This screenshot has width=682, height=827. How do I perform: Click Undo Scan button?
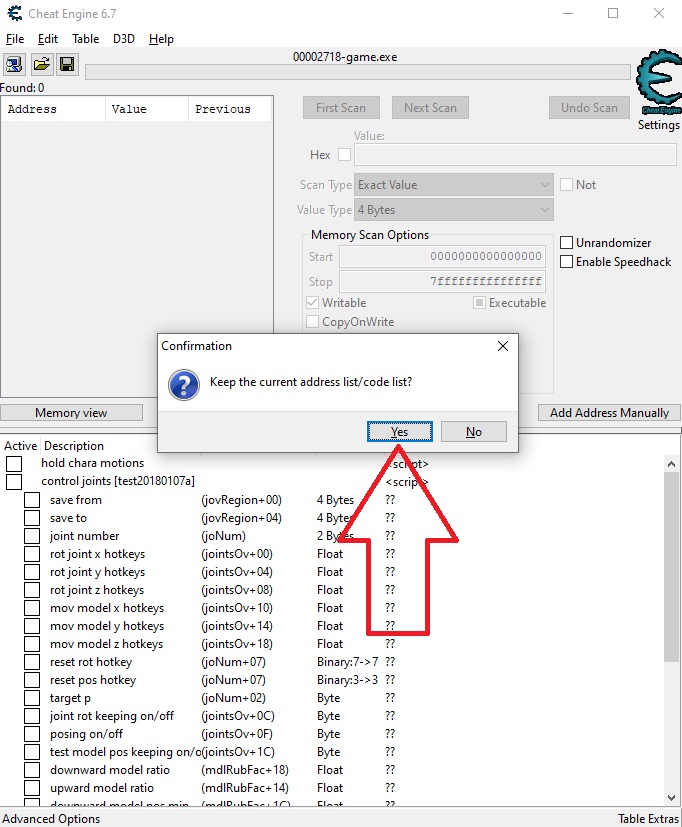tap(589, 108)
